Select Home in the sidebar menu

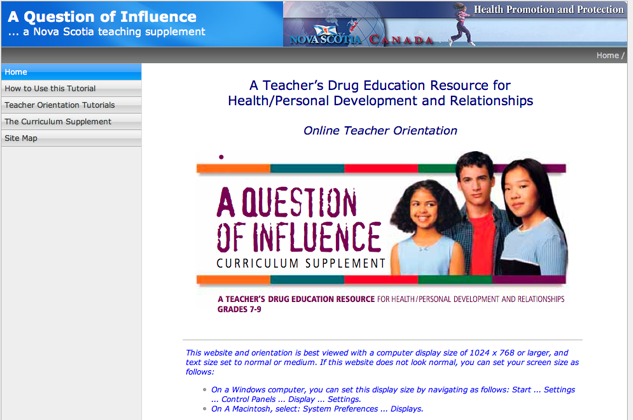(x=71, y=72)
